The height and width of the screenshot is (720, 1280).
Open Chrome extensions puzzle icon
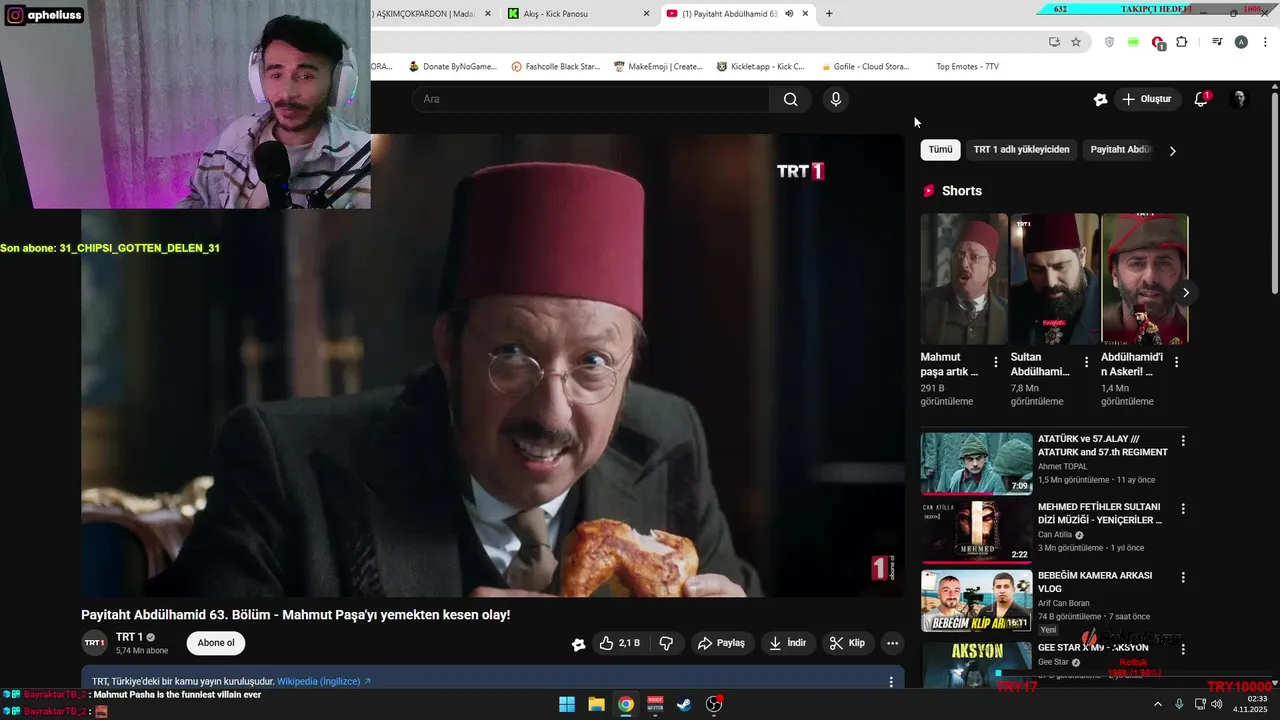pyautogui.click(x=1182, y=42)
